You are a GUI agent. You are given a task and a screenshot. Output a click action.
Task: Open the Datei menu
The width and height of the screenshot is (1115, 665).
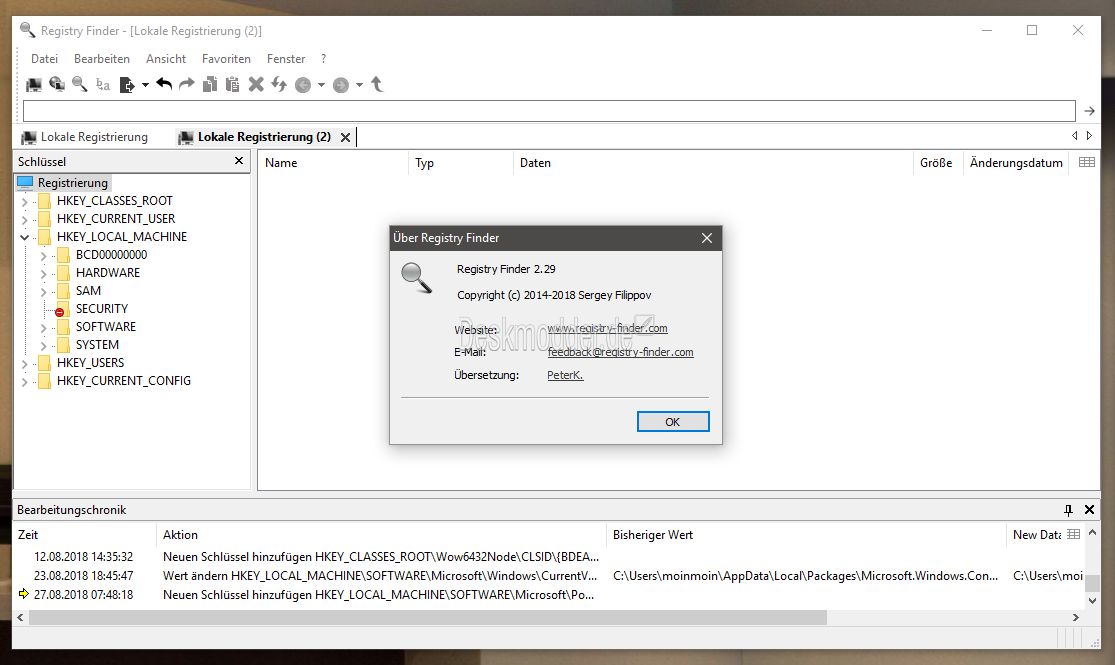point(44,59)
